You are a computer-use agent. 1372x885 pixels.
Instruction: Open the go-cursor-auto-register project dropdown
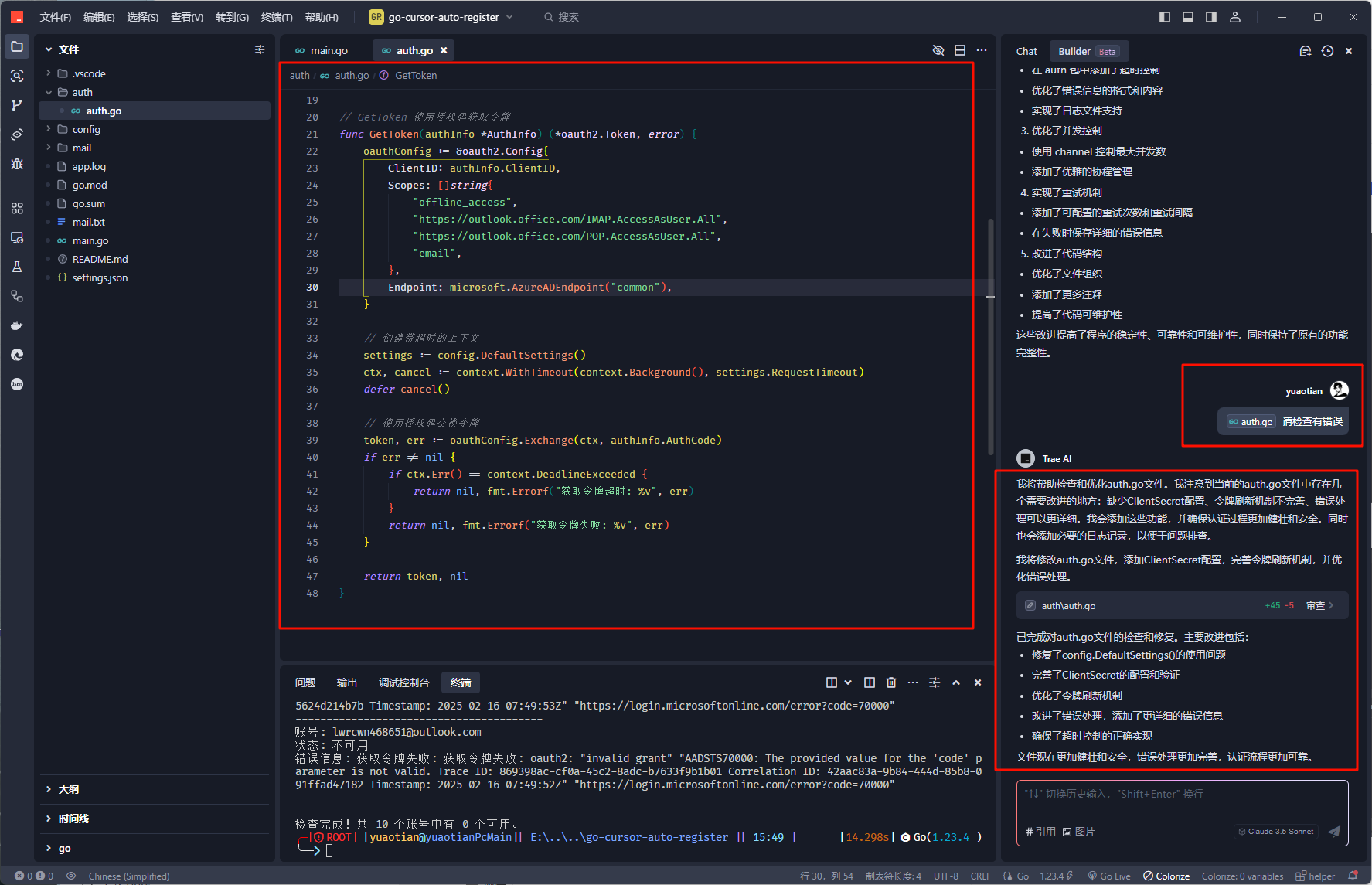coord(441,17)
